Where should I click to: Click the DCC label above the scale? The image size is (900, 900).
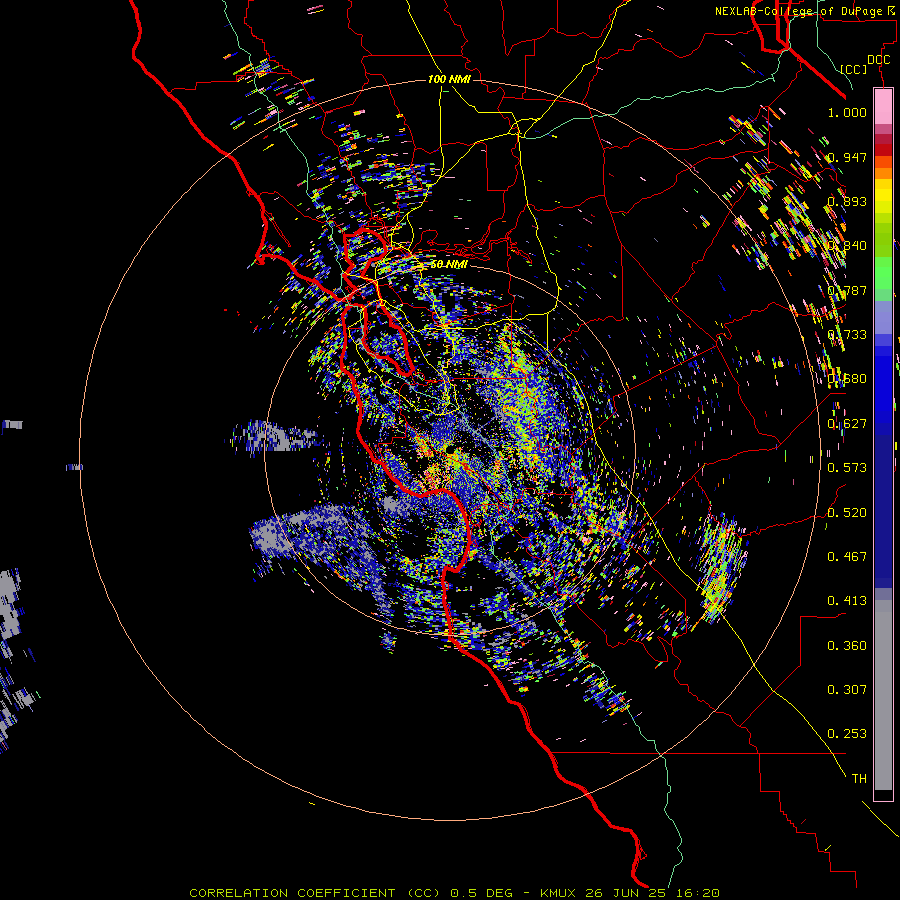[x=878, y=60]
